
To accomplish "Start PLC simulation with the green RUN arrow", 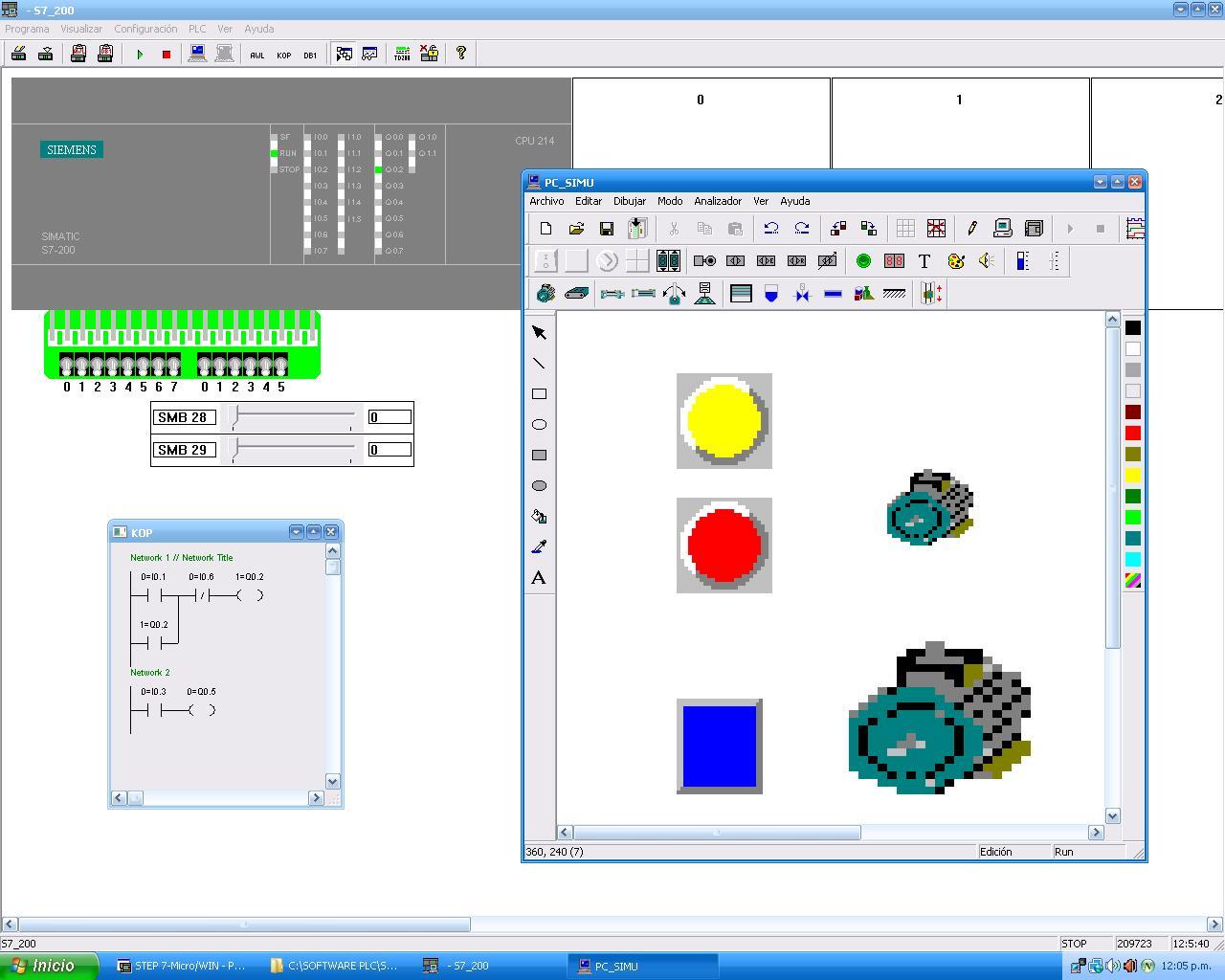I will 140,55.
